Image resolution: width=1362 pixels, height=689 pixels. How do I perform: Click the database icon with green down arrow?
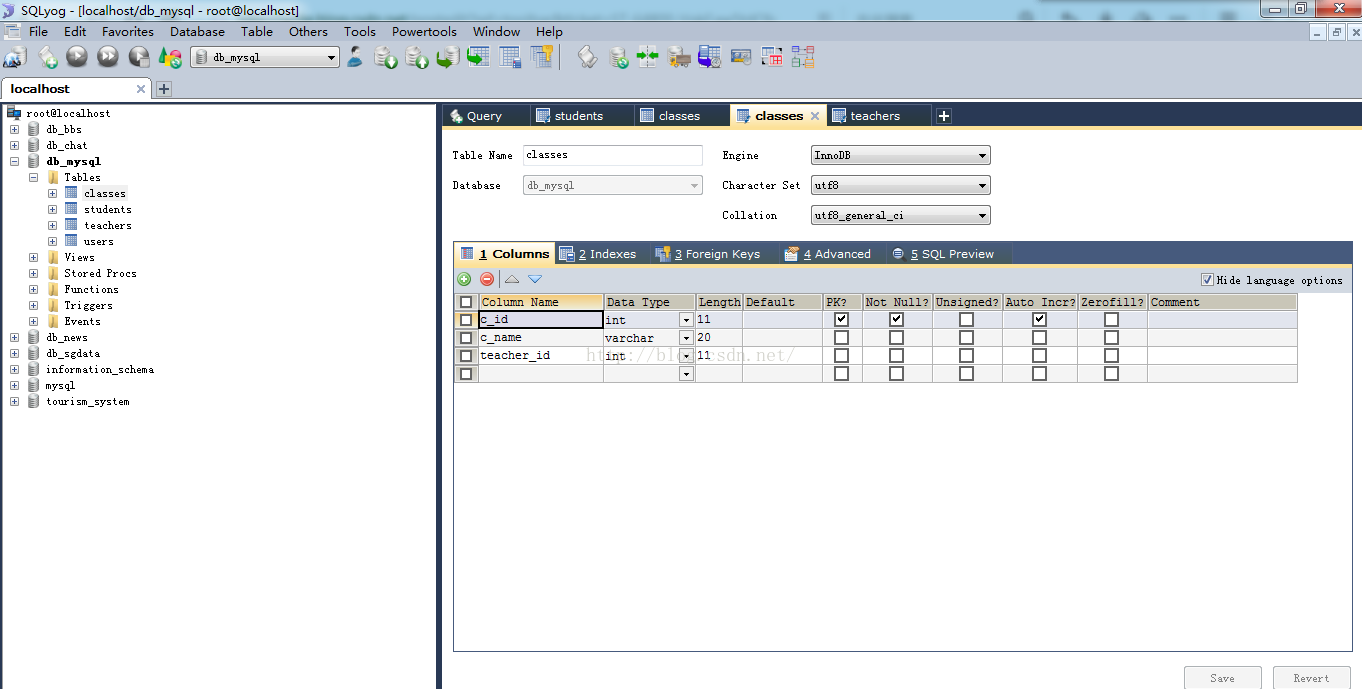pos(386,57)
